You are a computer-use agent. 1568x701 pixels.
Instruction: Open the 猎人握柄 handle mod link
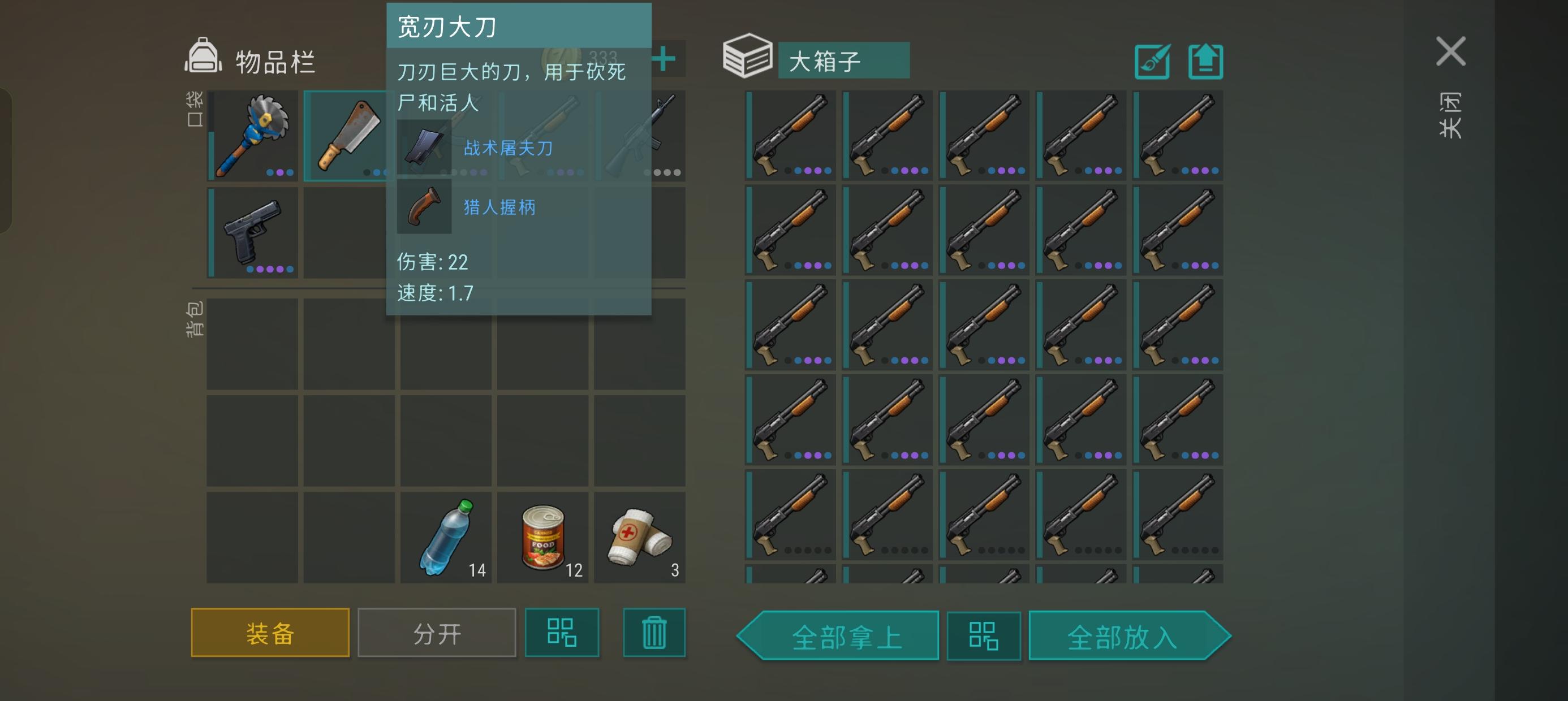(499, 207)
